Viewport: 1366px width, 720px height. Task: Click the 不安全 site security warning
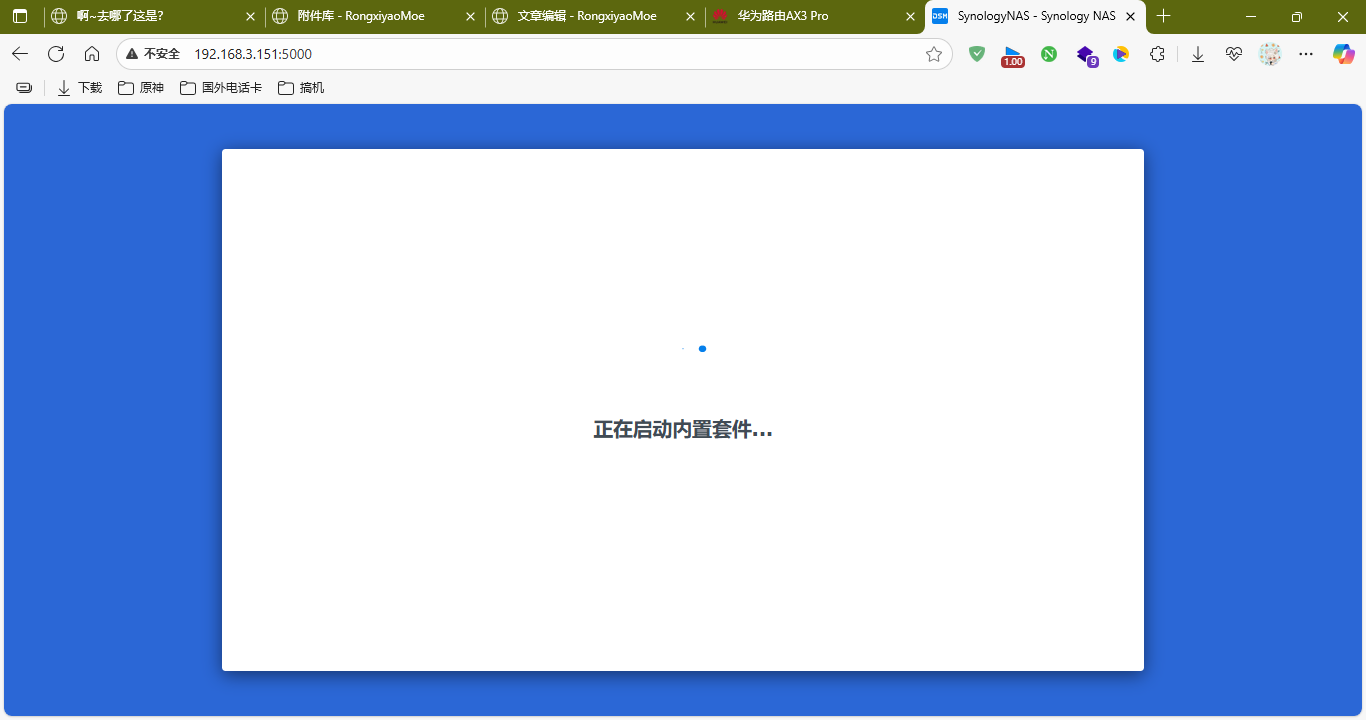[153, 54]
